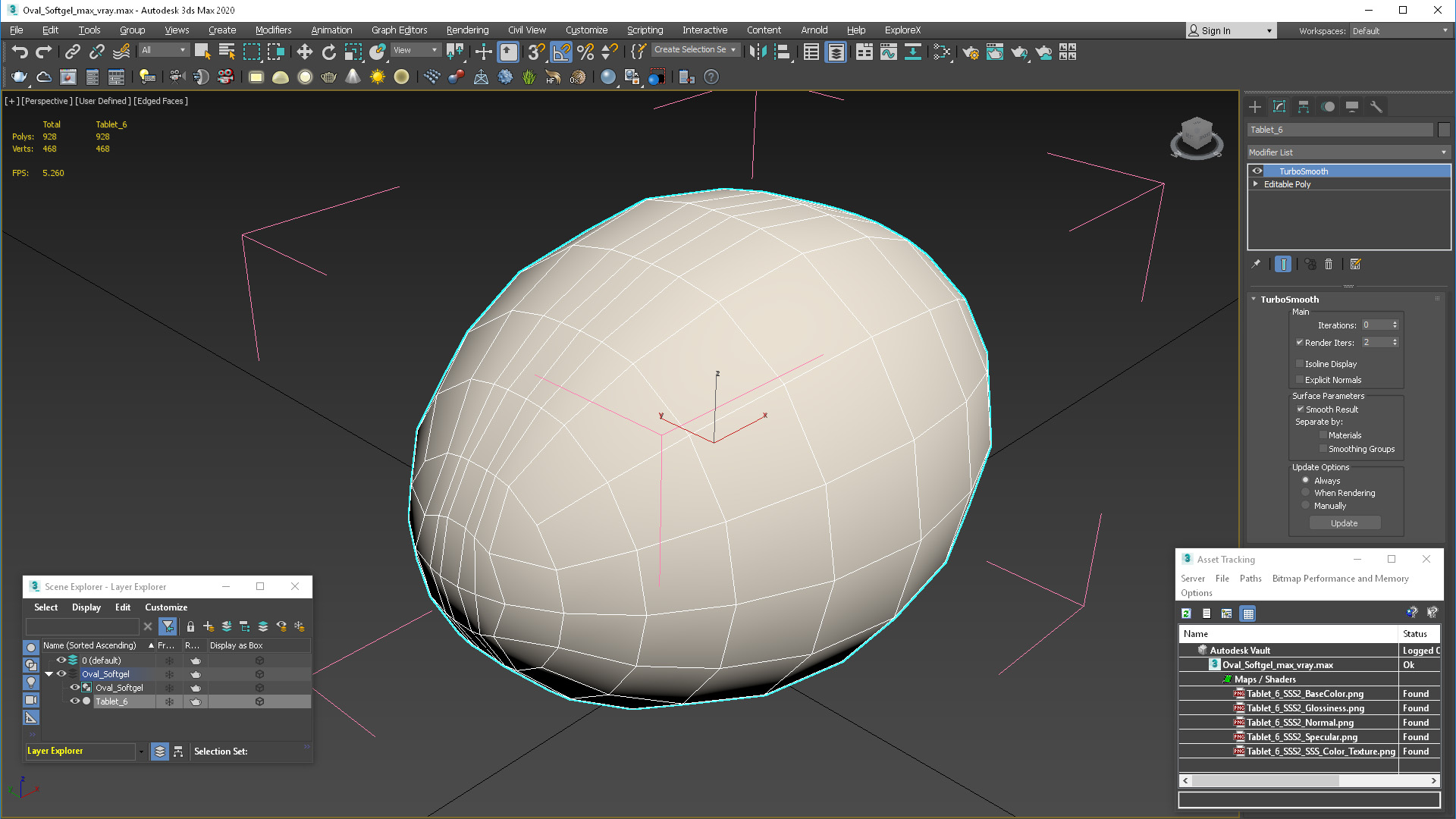Open the Create command panel tab
1456x819 pixels.
[1255, 107]
